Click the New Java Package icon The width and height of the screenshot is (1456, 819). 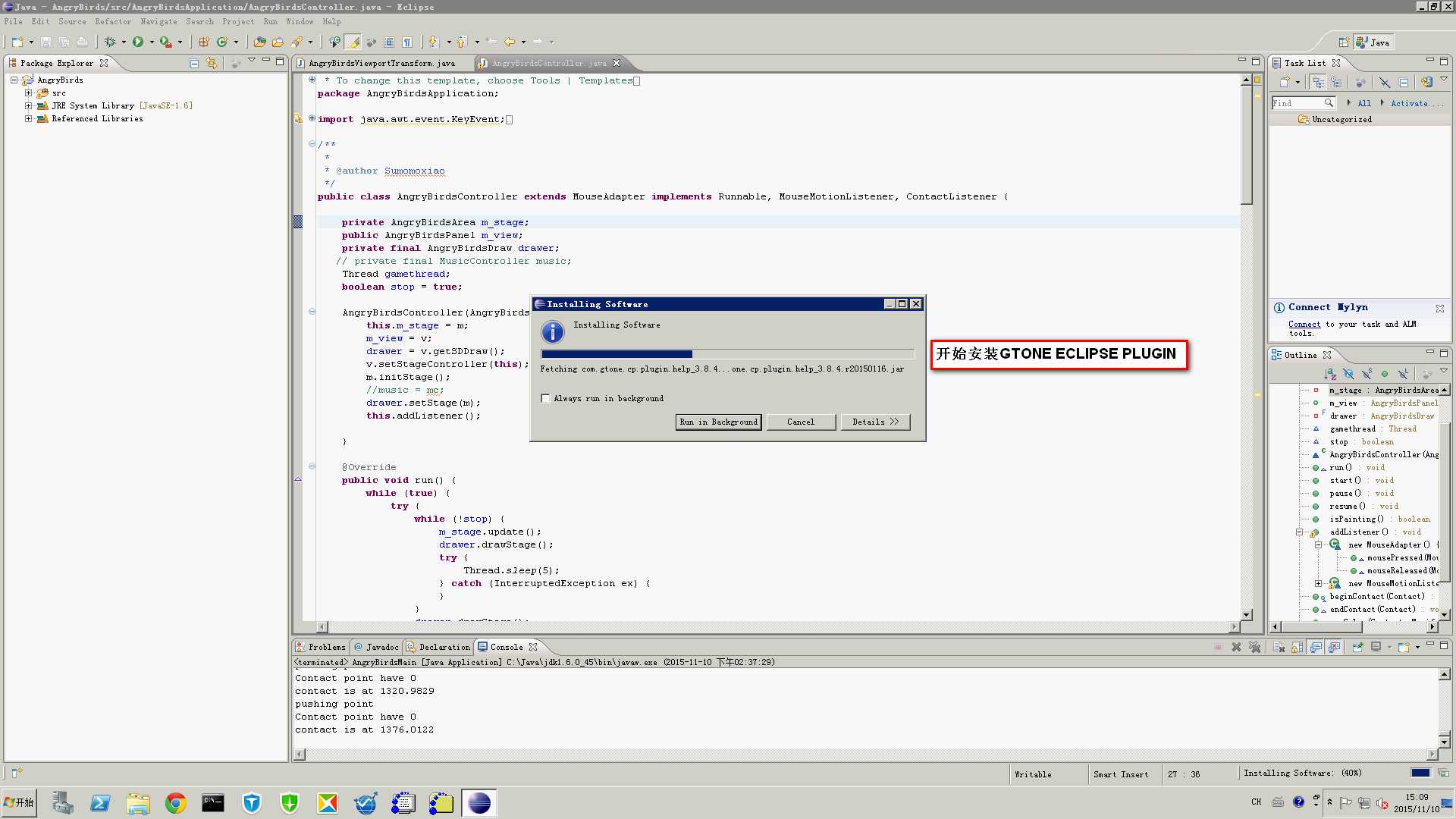click(x=203, y=42)
